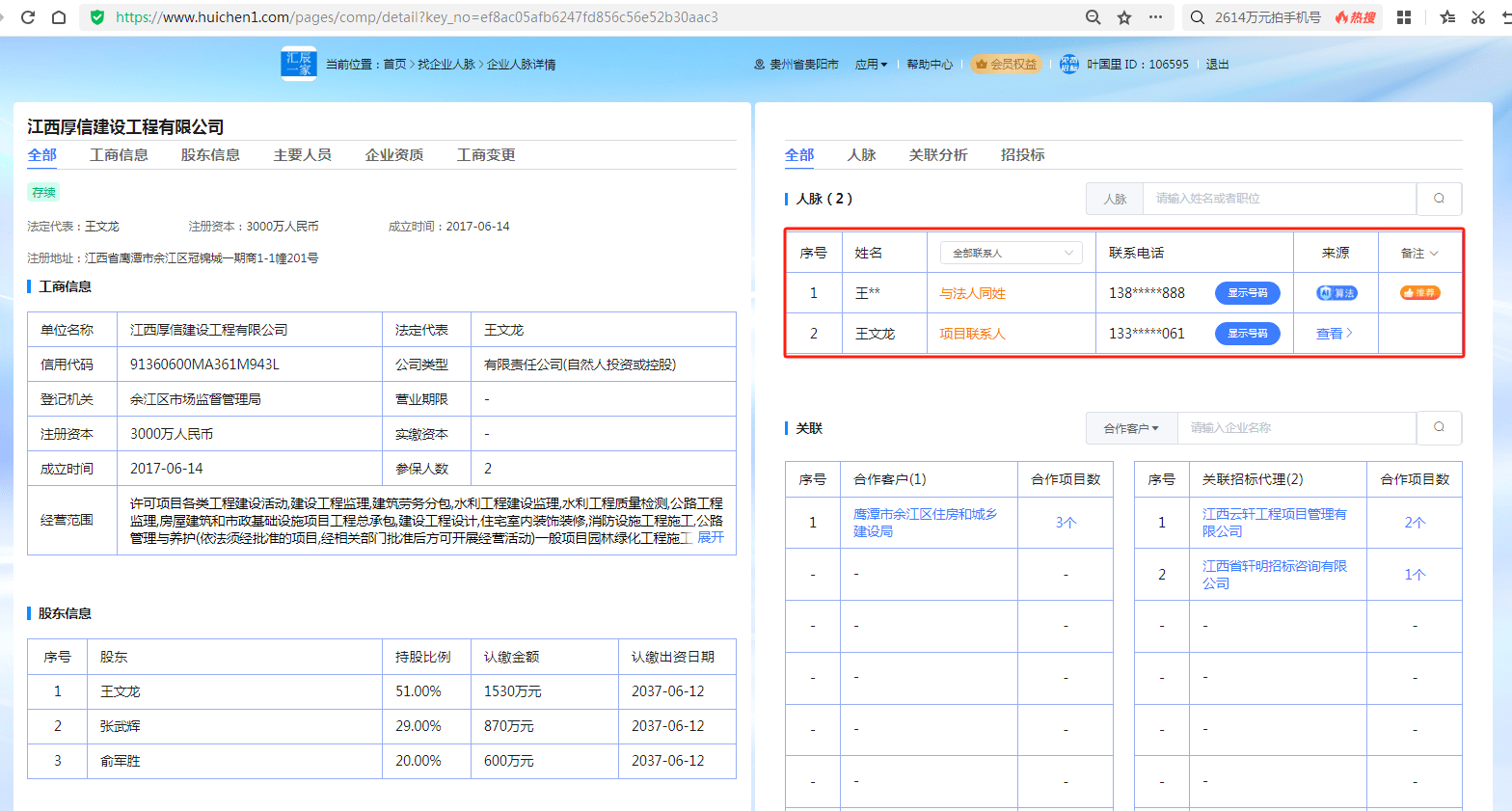Open zoom magnifier in address bar
The height and width of the screenshot is (811, 1512).
(x=1093, y=17)
